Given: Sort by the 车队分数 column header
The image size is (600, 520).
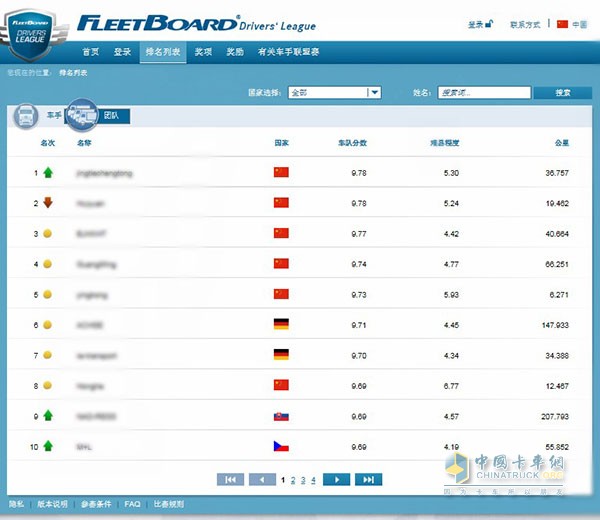Looking at the screenshot, I should pos(352,143).
